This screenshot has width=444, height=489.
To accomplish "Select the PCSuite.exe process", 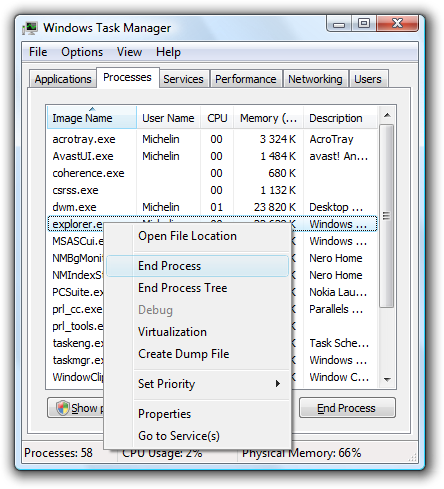I will point(78,292).
